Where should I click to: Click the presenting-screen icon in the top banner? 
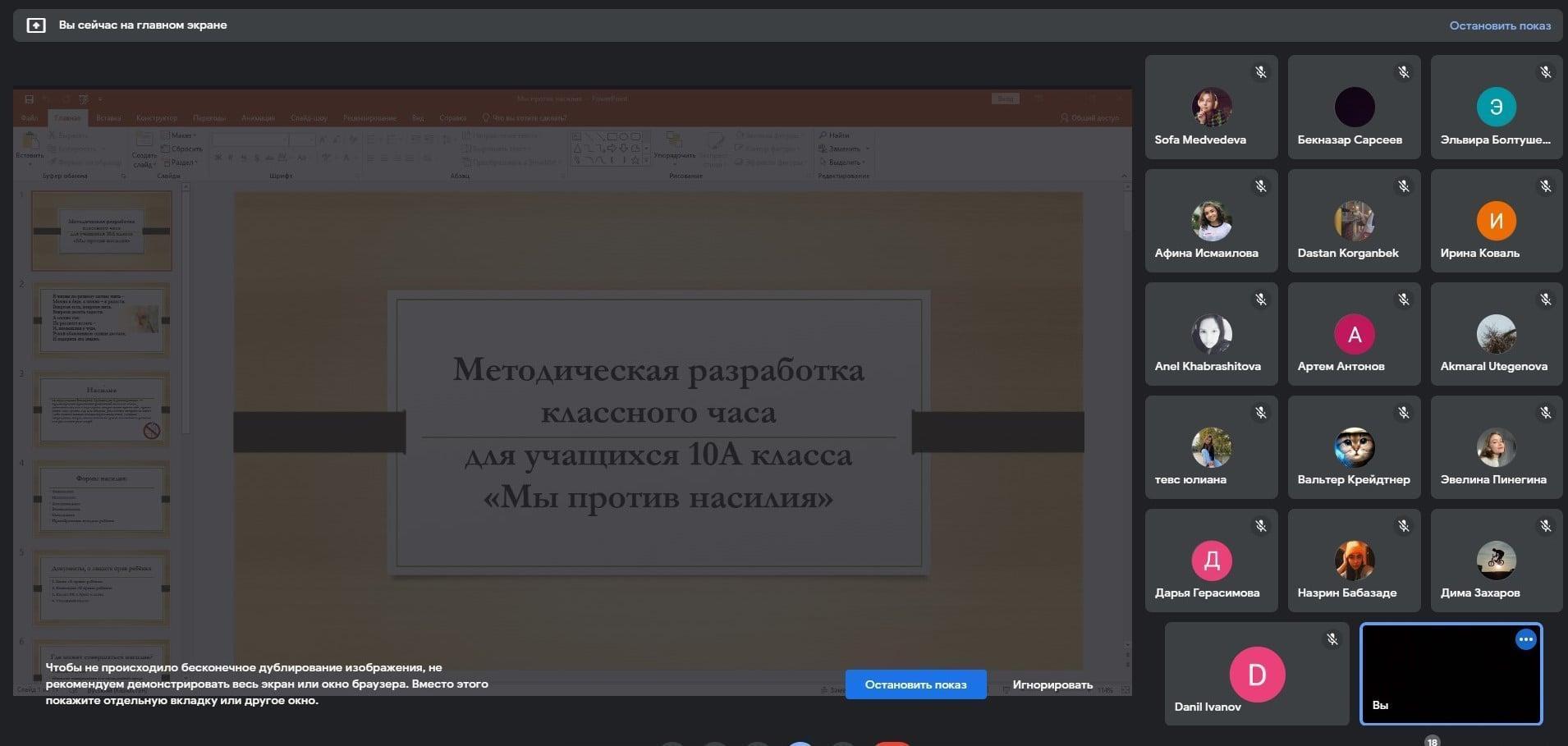click(x=35, y=25)
